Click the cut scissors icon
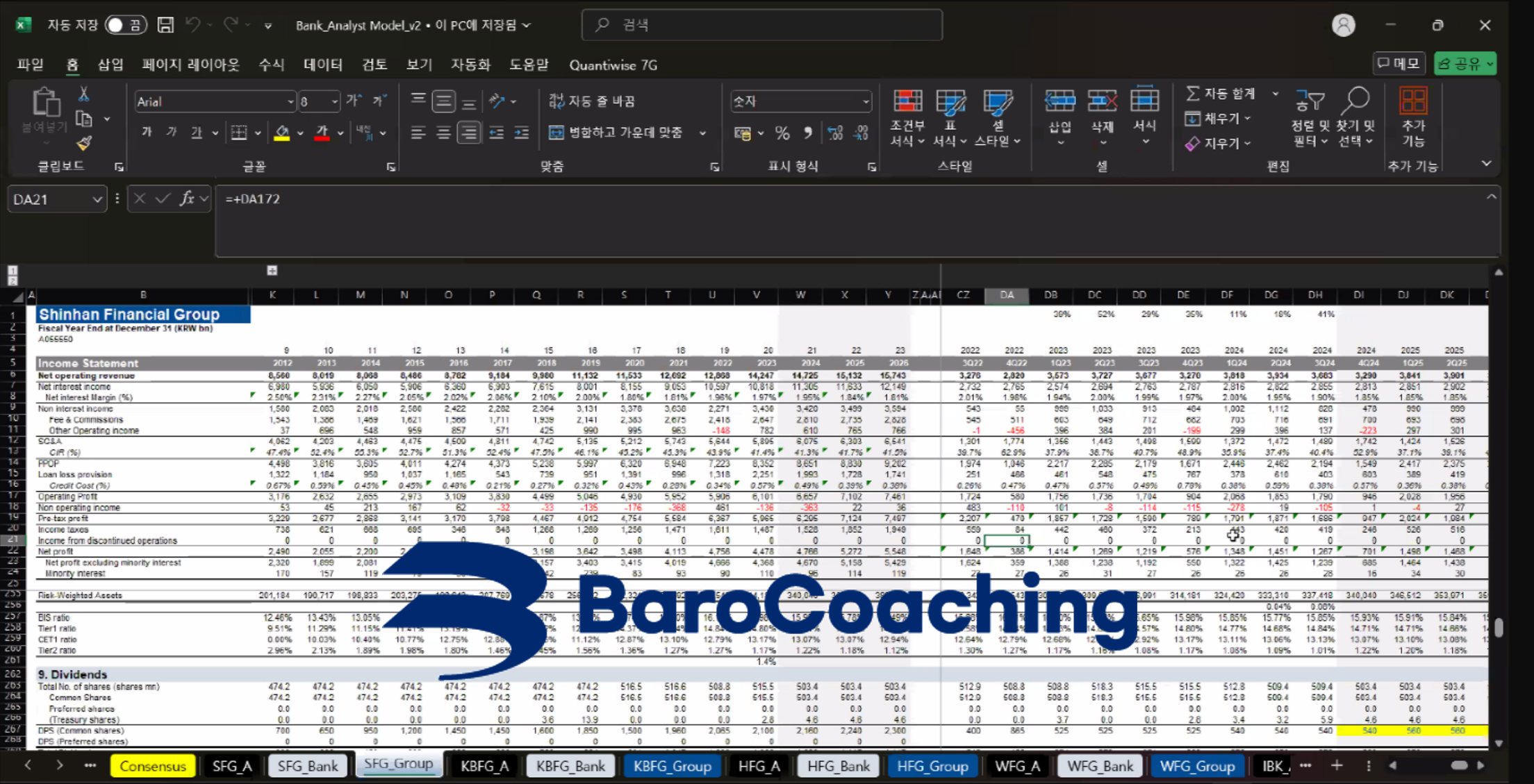1534x784 pixels. click(83, 94)
